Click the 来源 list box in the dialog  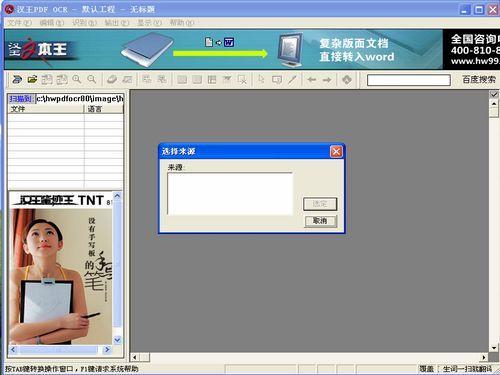pyautogui.click(x=230, y=194)
